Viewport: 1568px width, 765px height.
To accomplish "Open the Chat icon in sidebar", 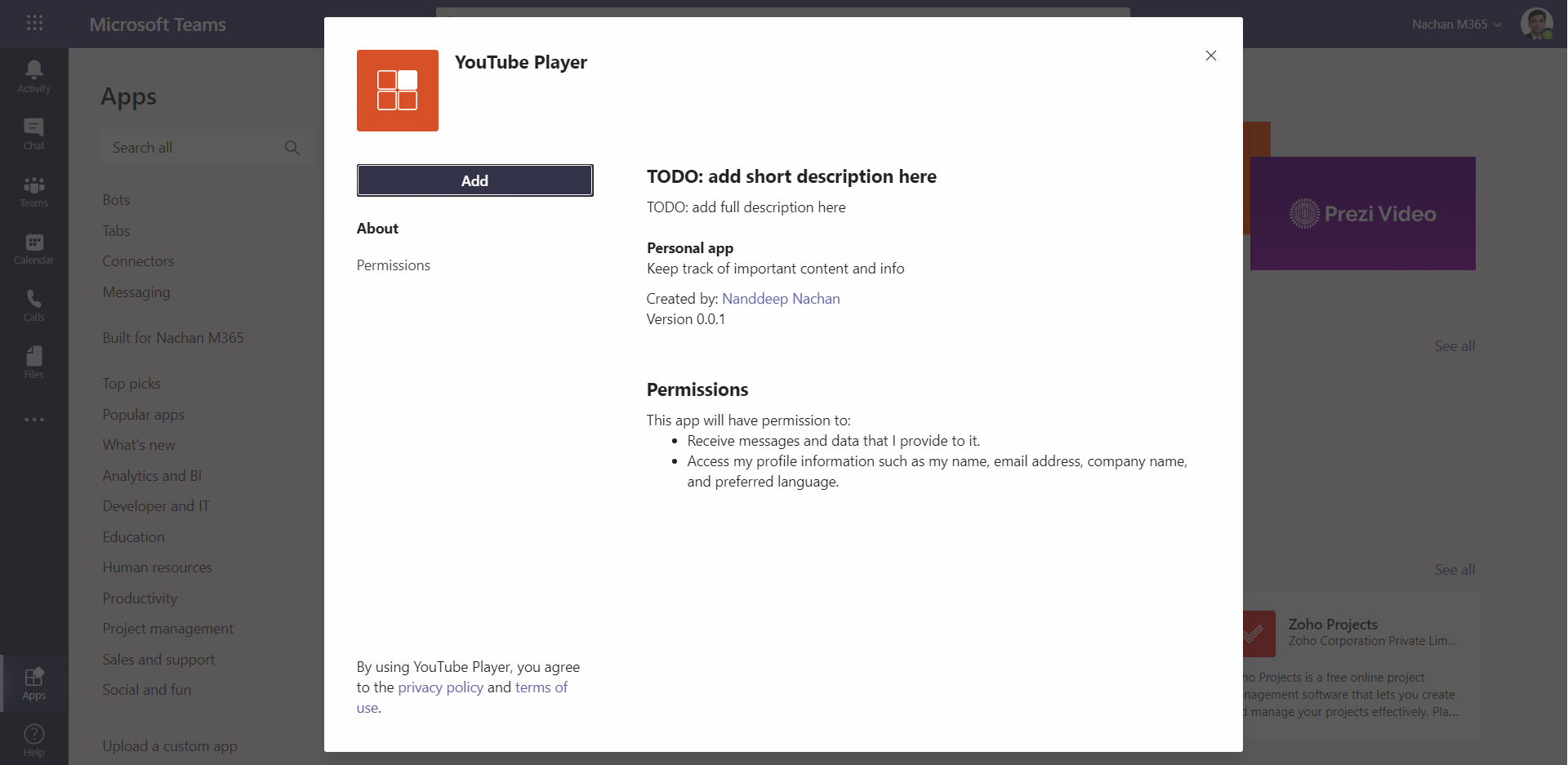I will 33,134.
